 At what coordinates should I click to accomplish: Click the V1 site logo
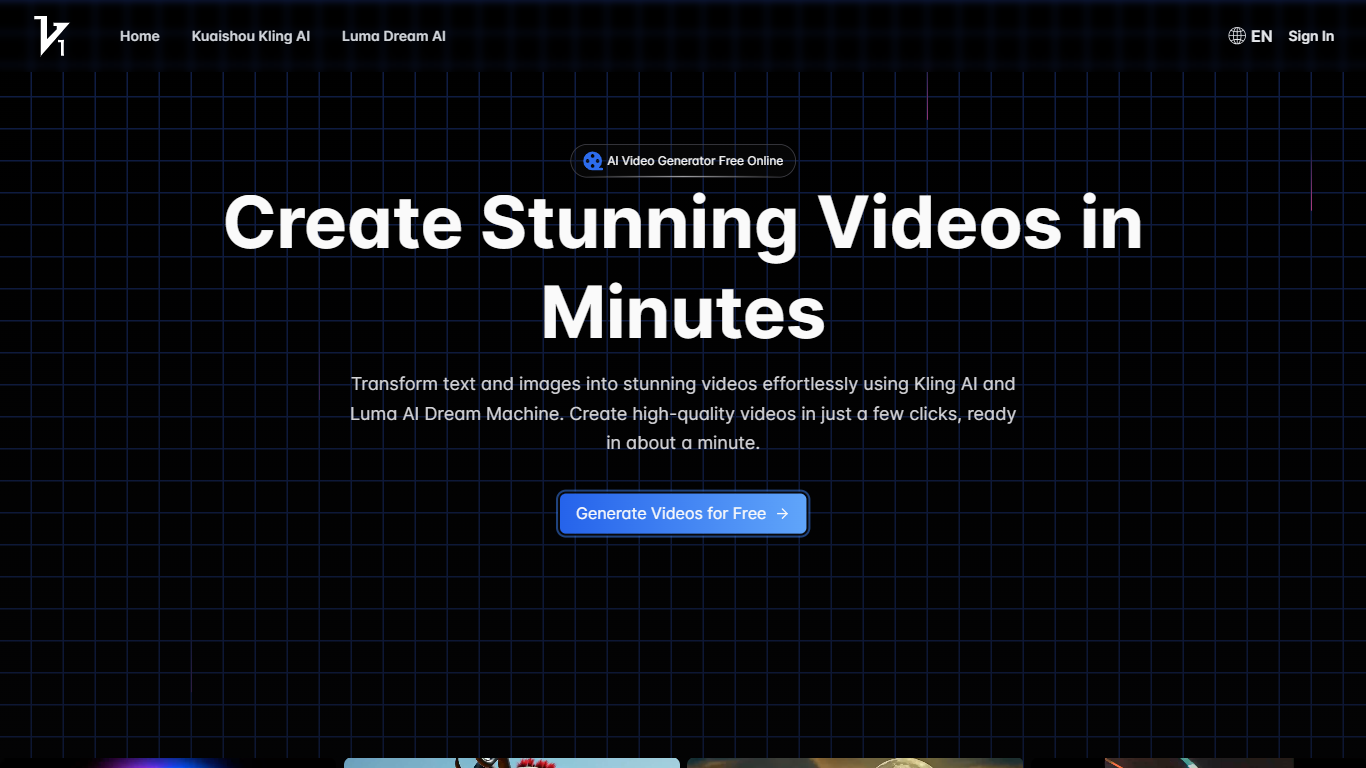pyautogui.click(x=50, y=36)
